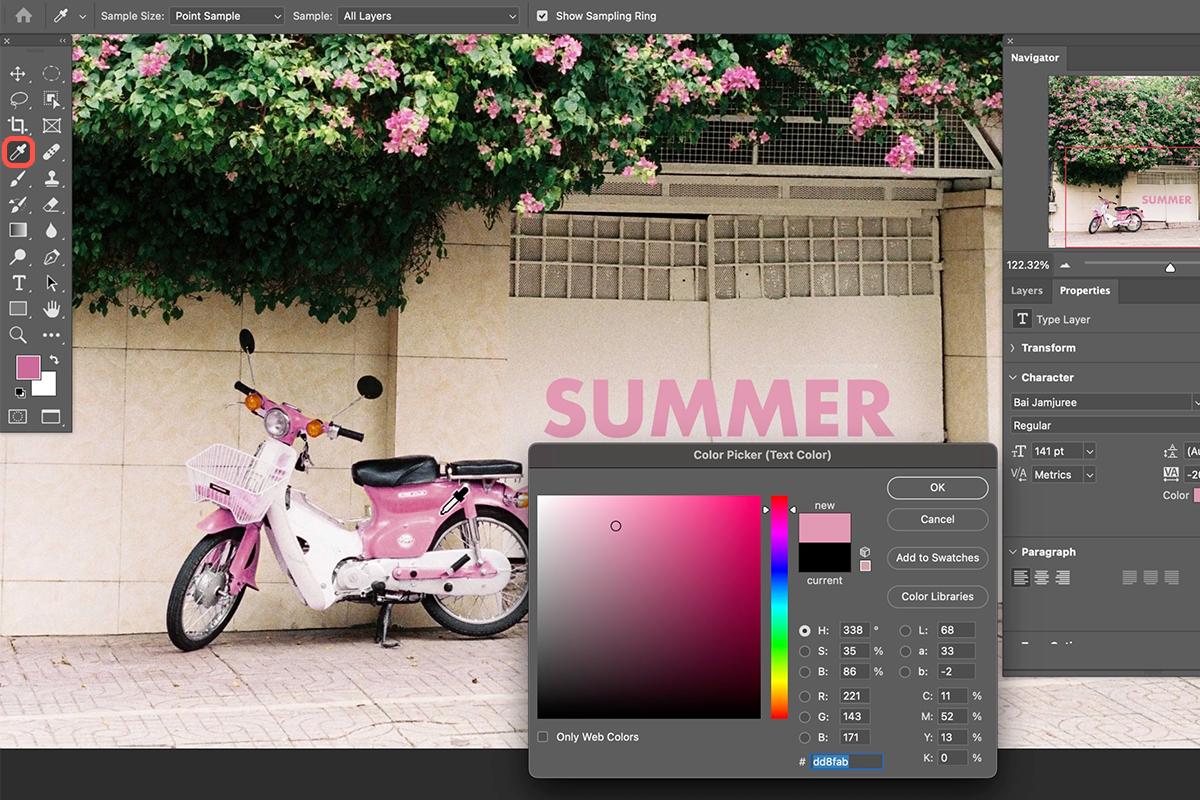Select the Type tool
1200x800 pixels.
[18, 283]
